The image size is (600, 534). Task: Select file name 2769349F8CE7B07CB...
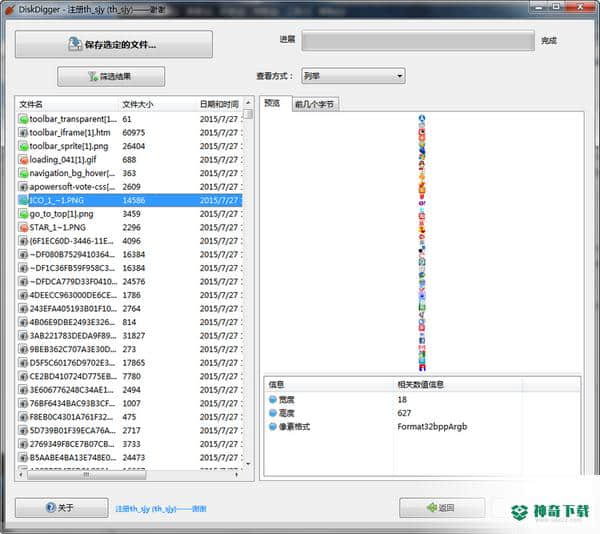point(72,444)
